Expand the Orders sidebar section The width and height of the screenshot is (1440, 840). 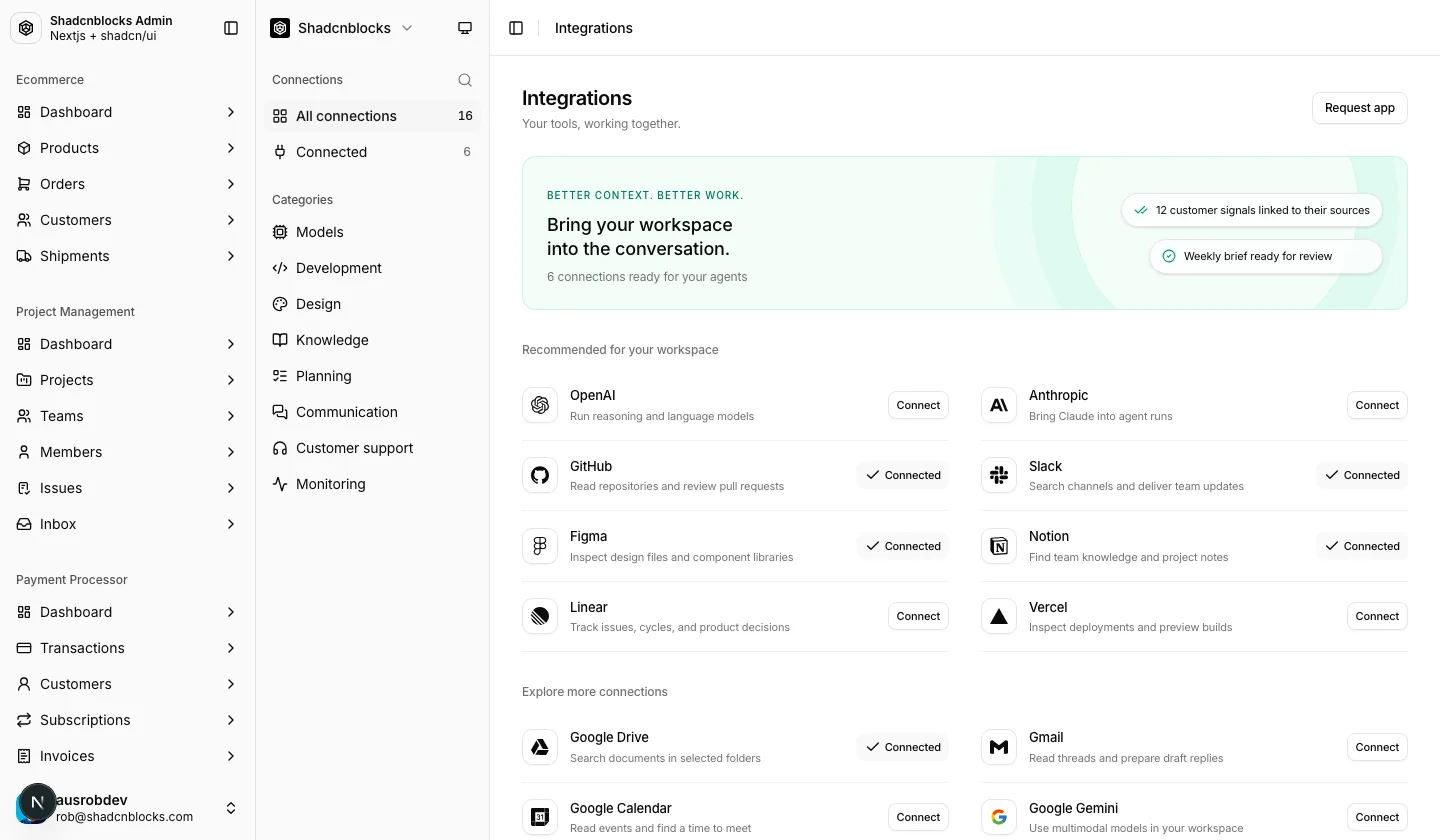[128, 184]
